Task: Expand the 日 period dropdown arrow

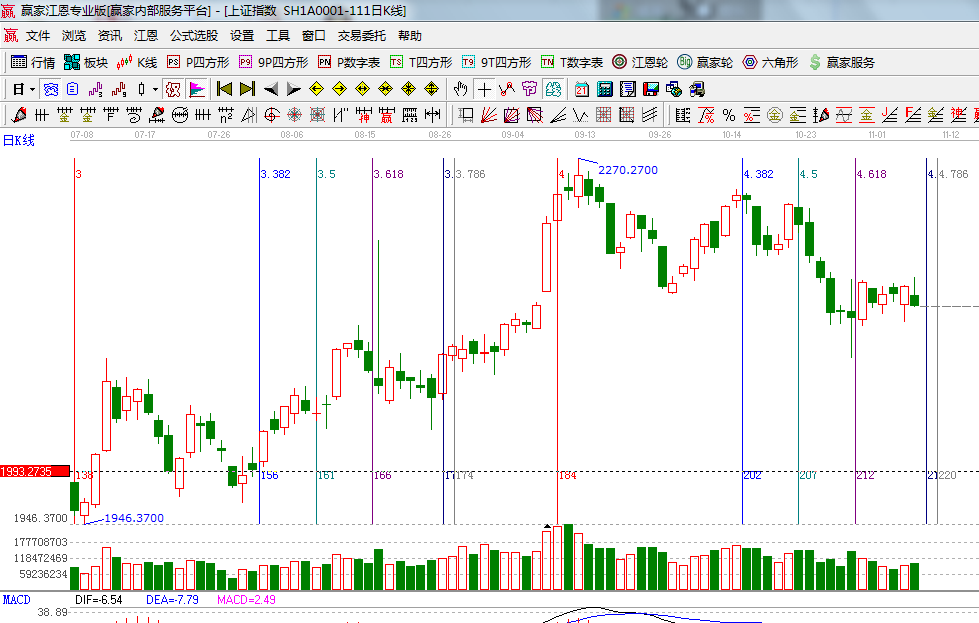Action: tap(32, 89)
